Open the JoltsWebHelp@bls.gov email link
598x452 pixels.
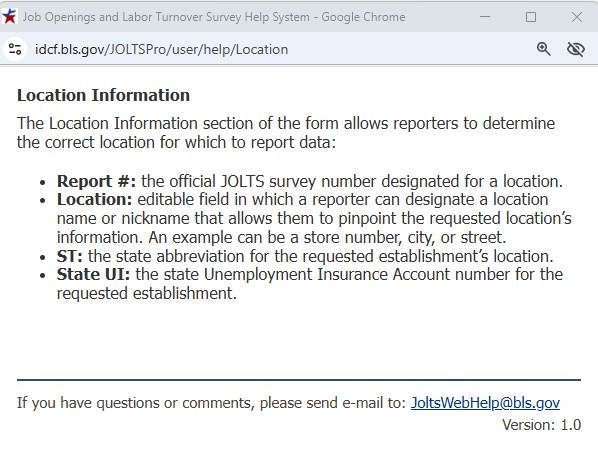485,403
